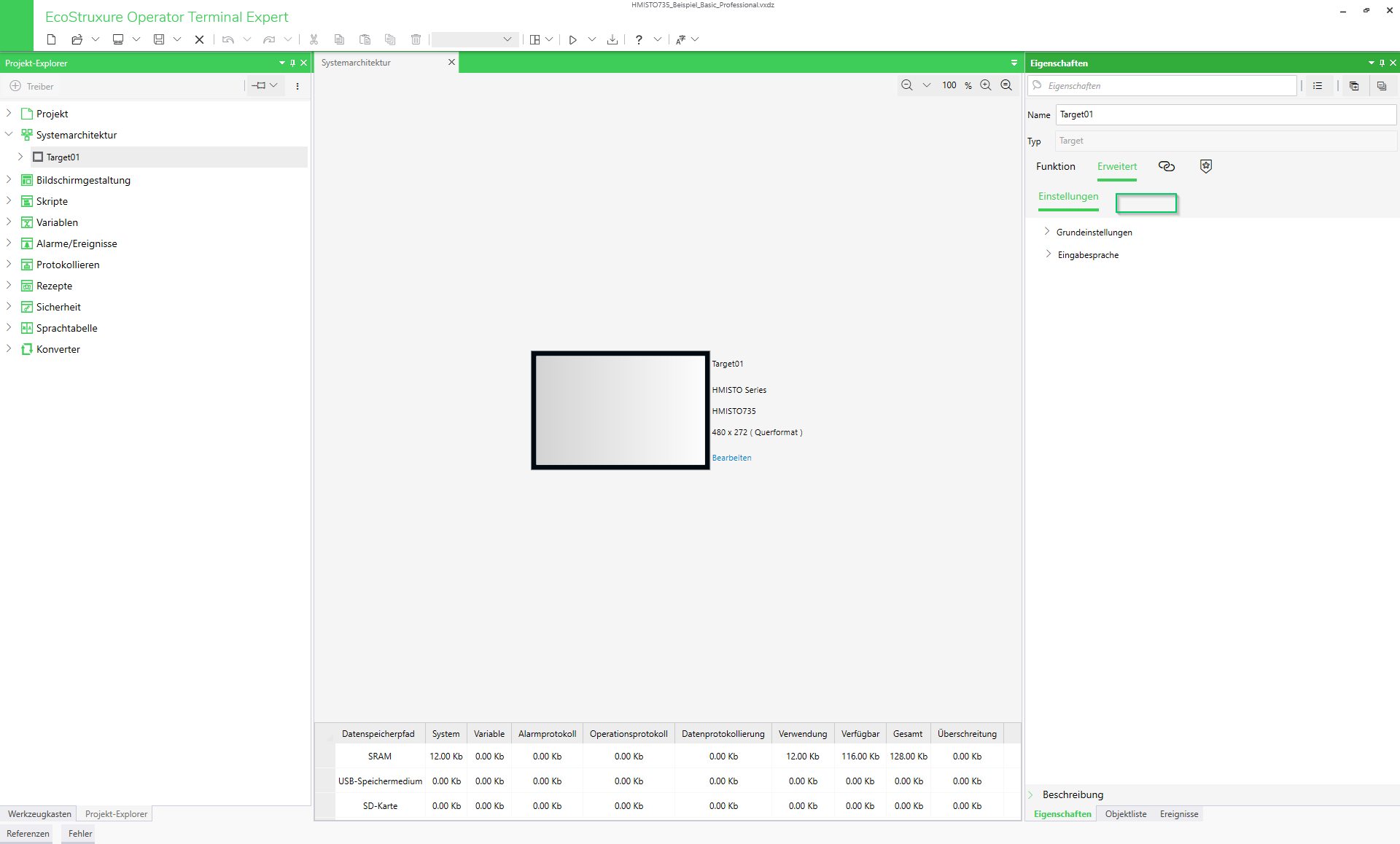Click the plus icon next to Treiber
Screen dimensions: 1400x844
coord(15,86)
